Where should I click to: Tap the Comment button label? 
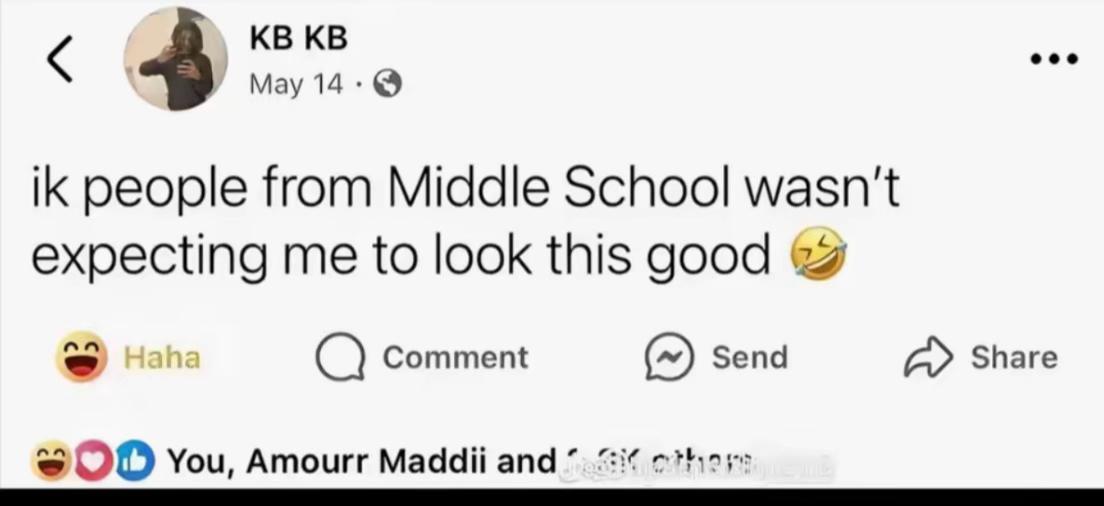[x=455, y=358]
